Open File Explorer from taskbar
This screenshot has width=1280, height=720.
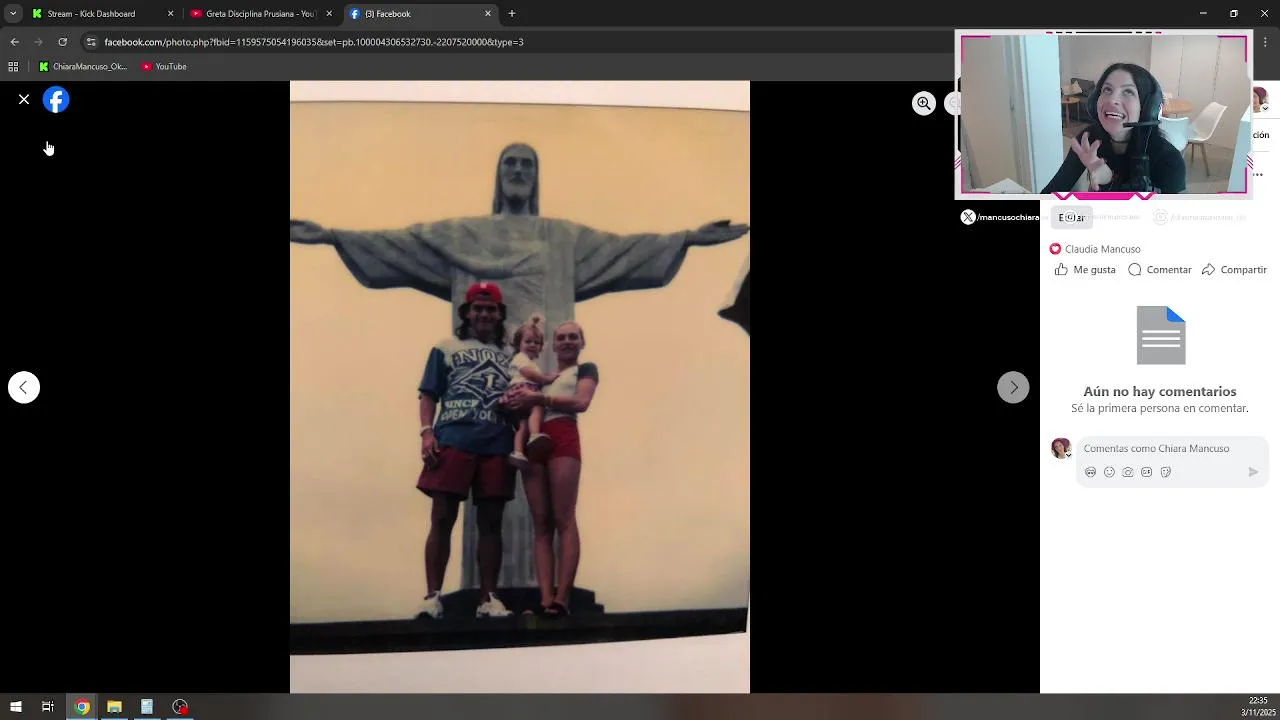coord(114,707)
